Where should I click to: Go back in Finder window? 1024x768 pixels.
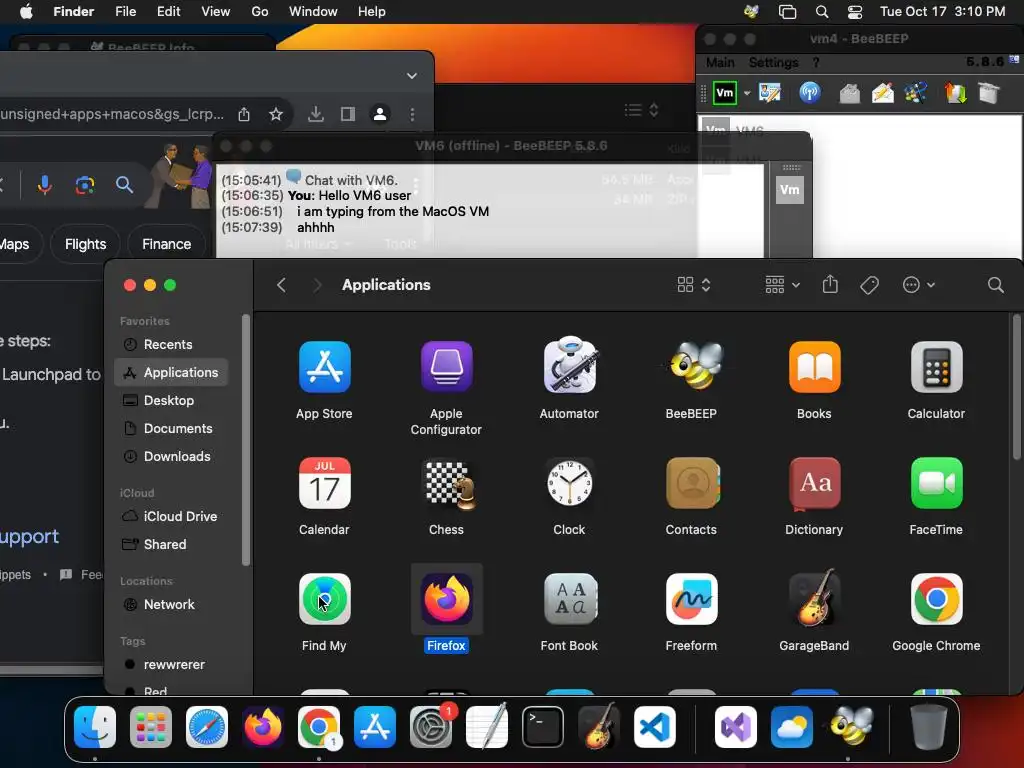pos(281,285)
